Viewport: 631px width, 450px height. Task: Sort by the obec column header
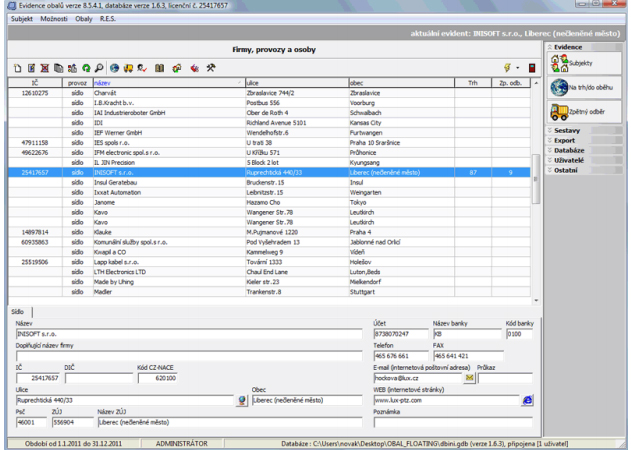401,83
